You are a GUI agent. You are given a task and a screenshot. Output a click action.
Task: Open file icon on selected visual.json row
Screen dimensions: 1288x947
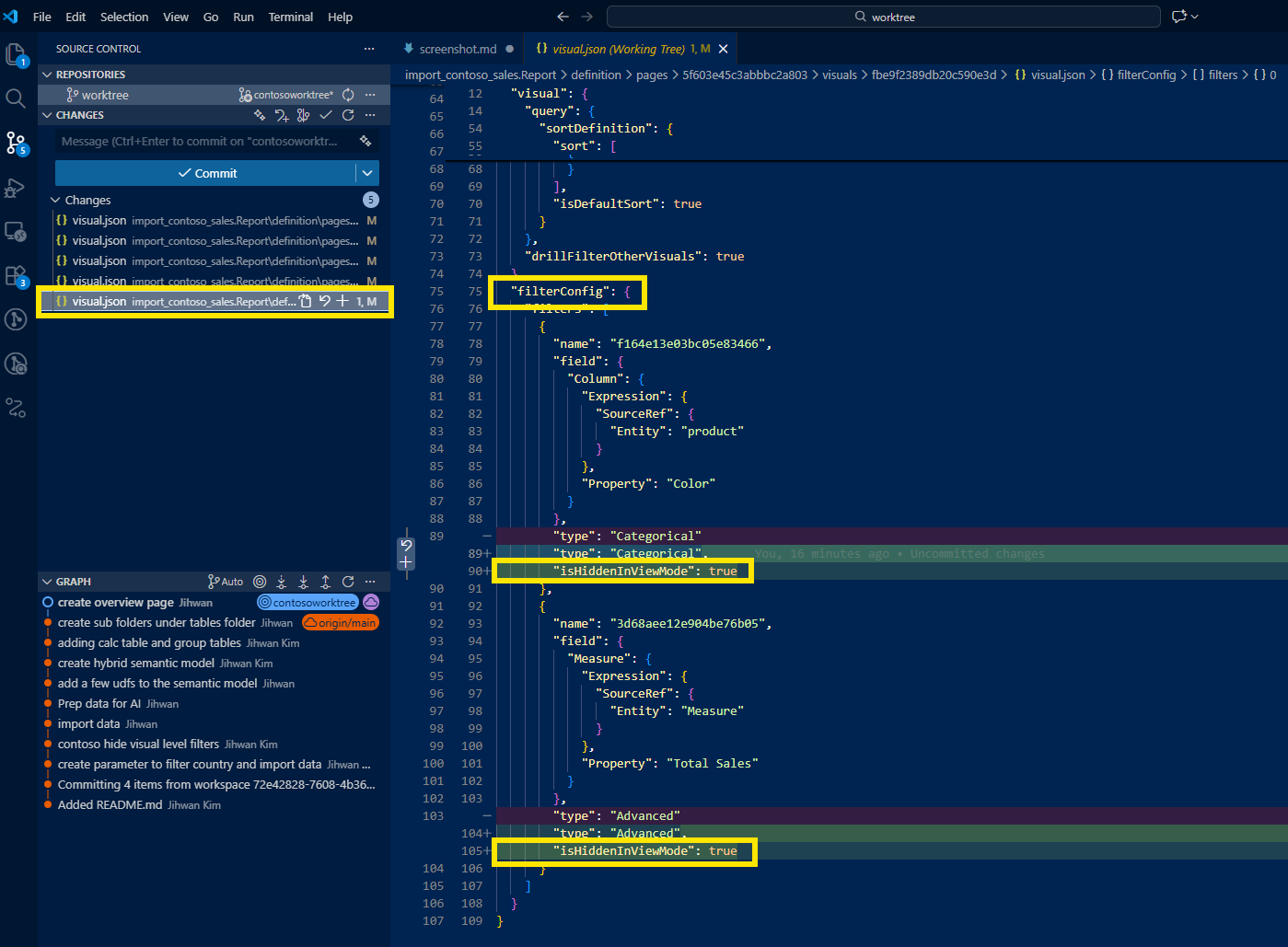(306, 301)
